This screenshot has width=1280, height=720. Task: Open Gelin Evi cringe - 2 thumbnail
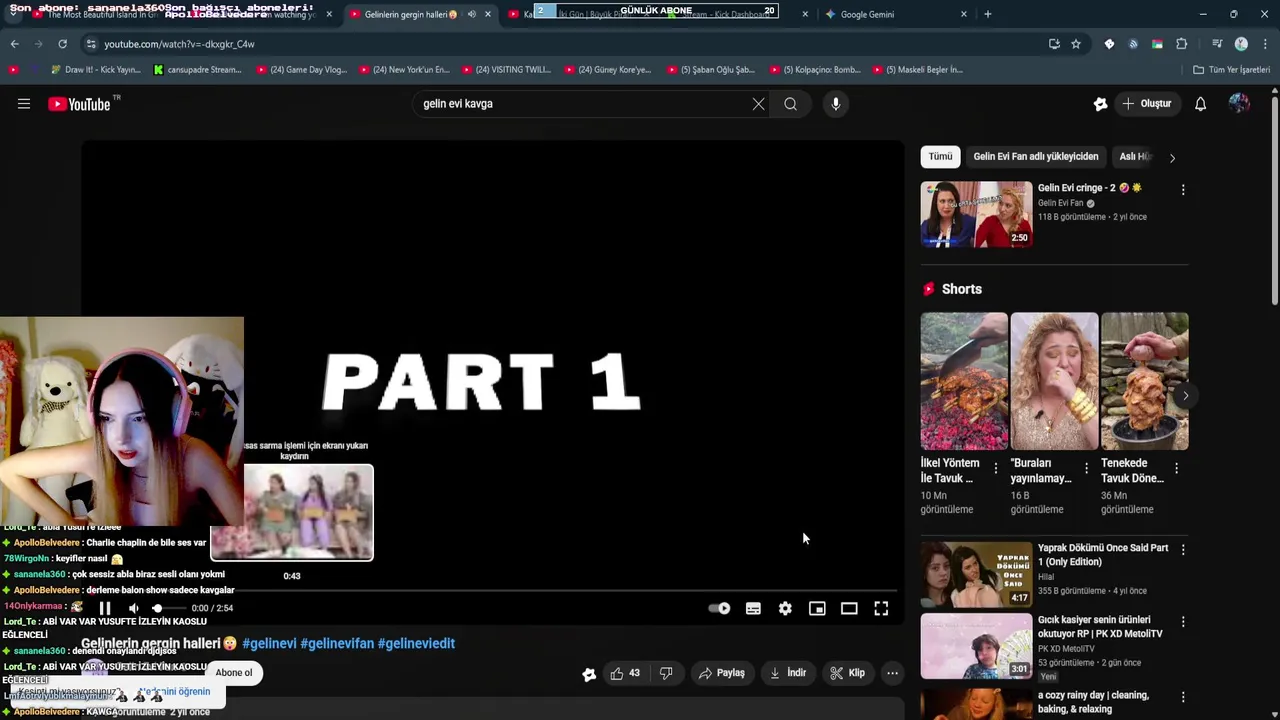pos(976,214)
